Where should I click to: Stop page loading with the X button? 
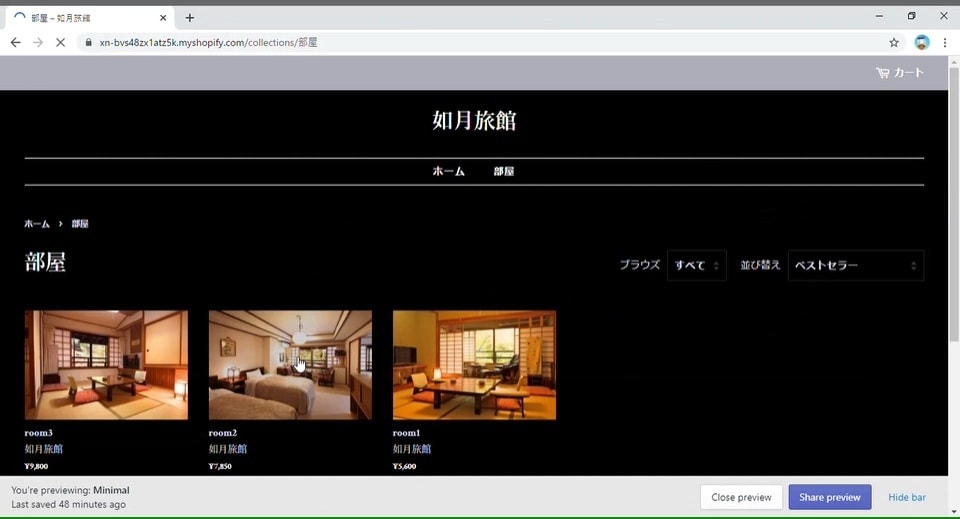tap(60, 42)
